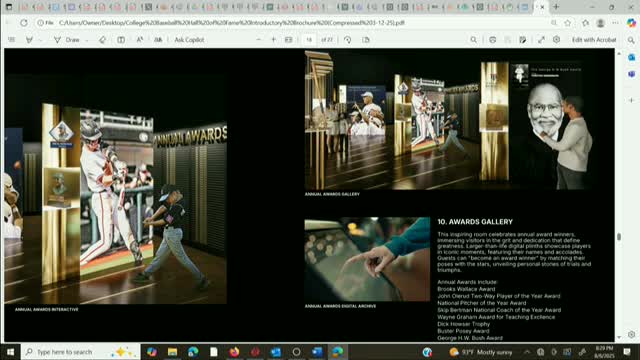Click 'Dick Howser Trophy' text line
The width and height of the screenshot is (640, 360).
click(x=464, y=324)
